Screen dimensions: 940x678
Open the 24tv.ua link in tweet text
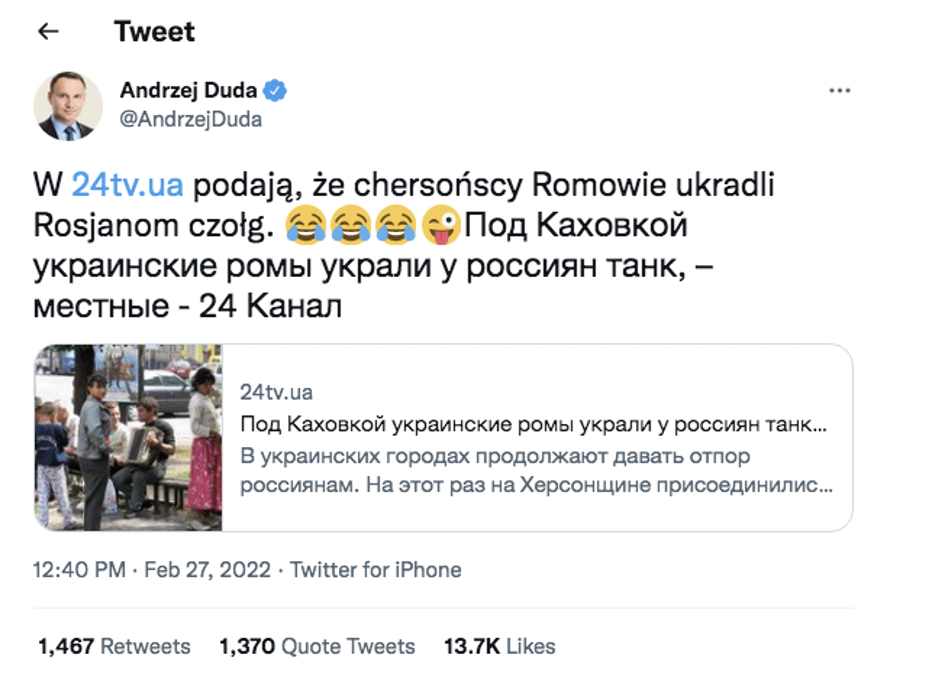(x=127, y=185)
